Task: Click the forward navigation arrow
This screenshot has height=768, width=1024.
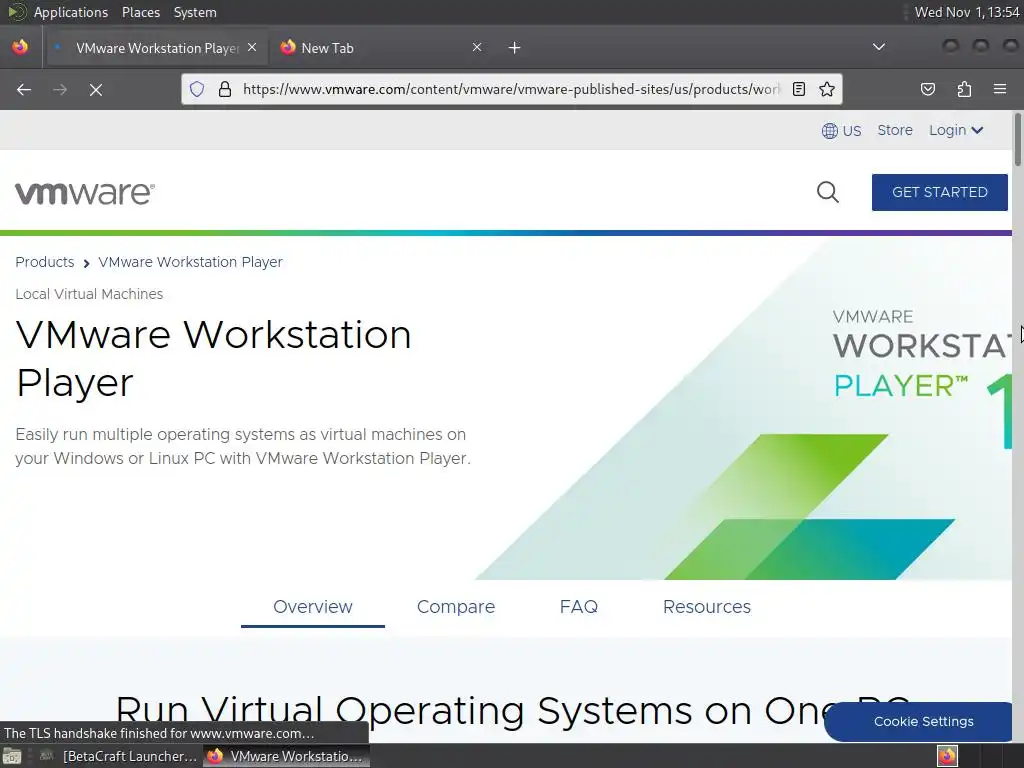Action: pyautogui.click(x=60, y=89)
